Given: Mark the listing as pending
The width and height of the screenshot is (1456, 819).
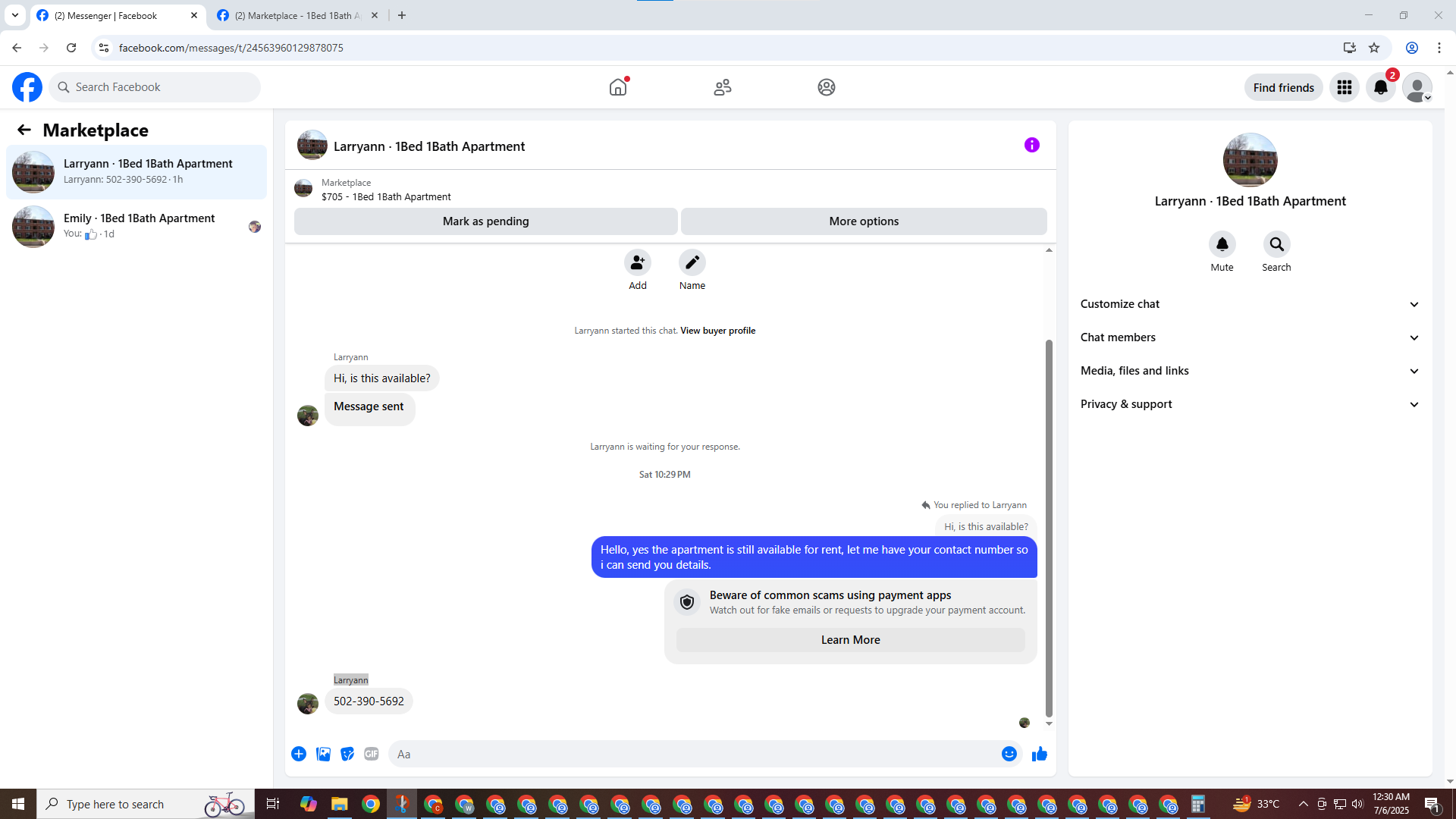Looking at the screenshot, I should pos(485,221).
